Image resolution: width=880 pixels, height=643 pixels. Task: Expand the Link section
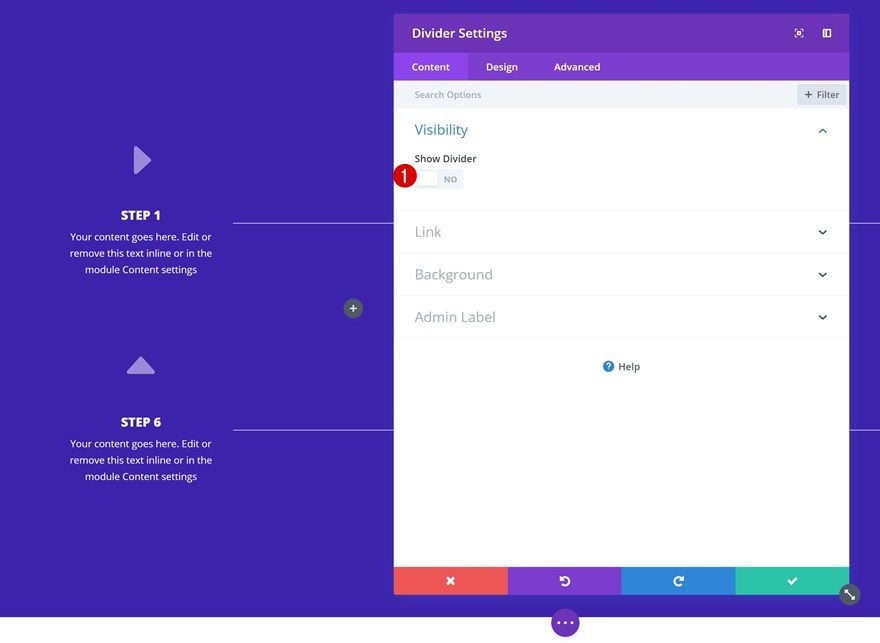tap(621, 232)
